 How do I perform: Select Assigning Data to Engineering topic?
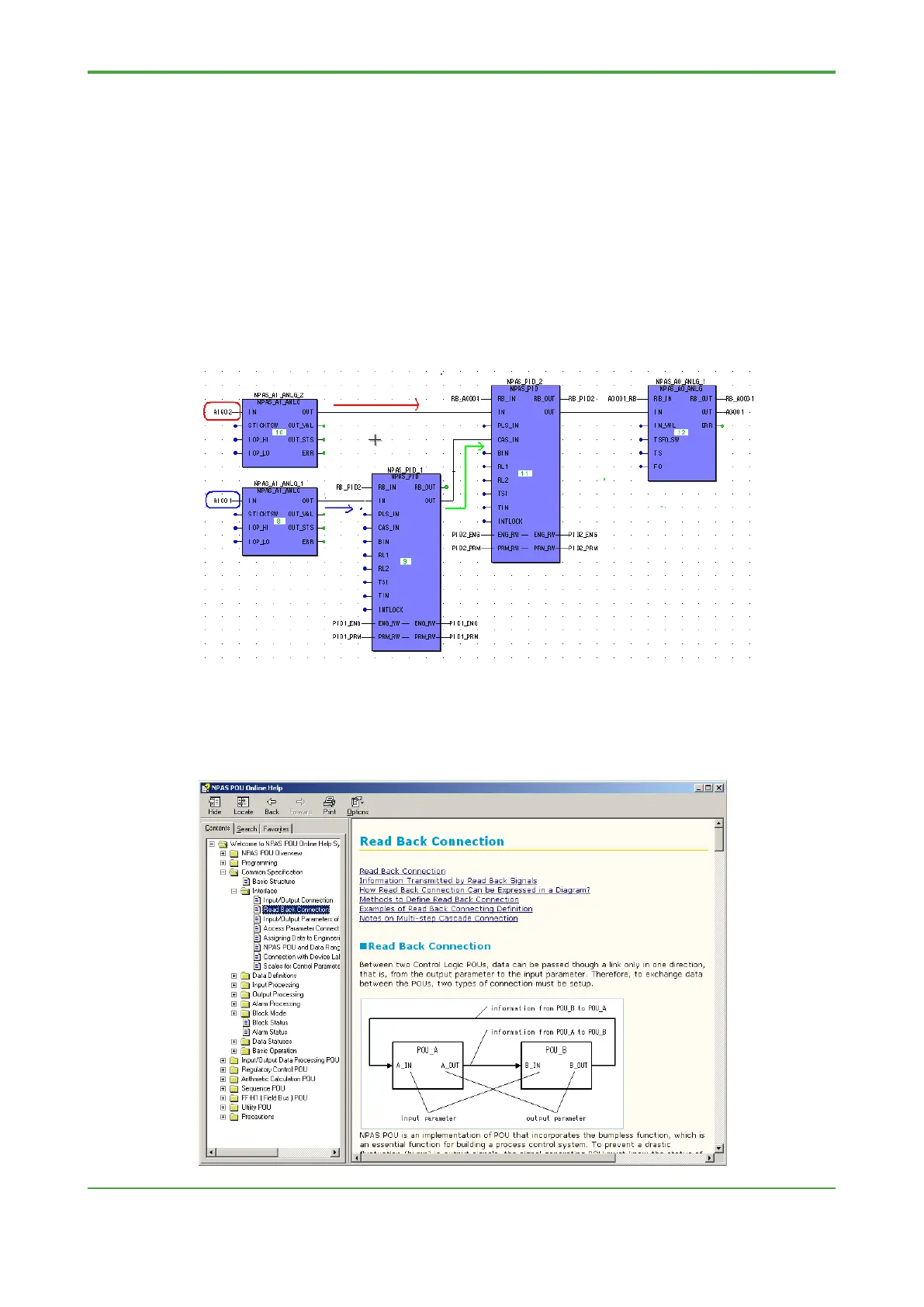click(x=301, y=938)
